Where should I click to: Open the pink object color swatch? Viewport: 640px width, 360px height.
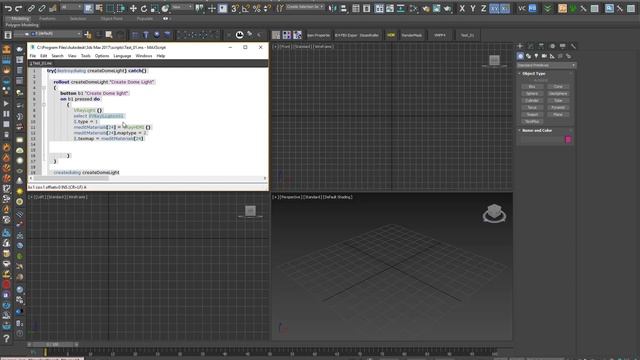pos(568,140)
